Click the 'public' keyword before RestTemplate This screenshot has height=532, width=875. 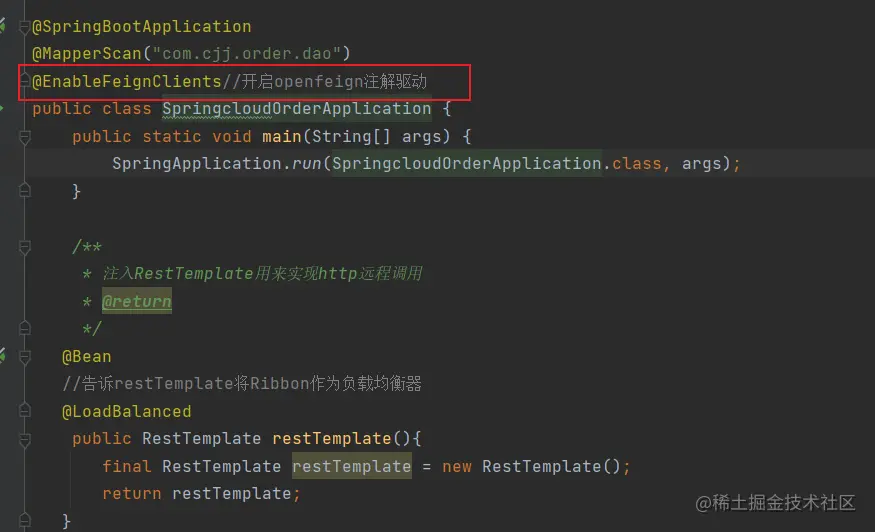tap(102, 439)
